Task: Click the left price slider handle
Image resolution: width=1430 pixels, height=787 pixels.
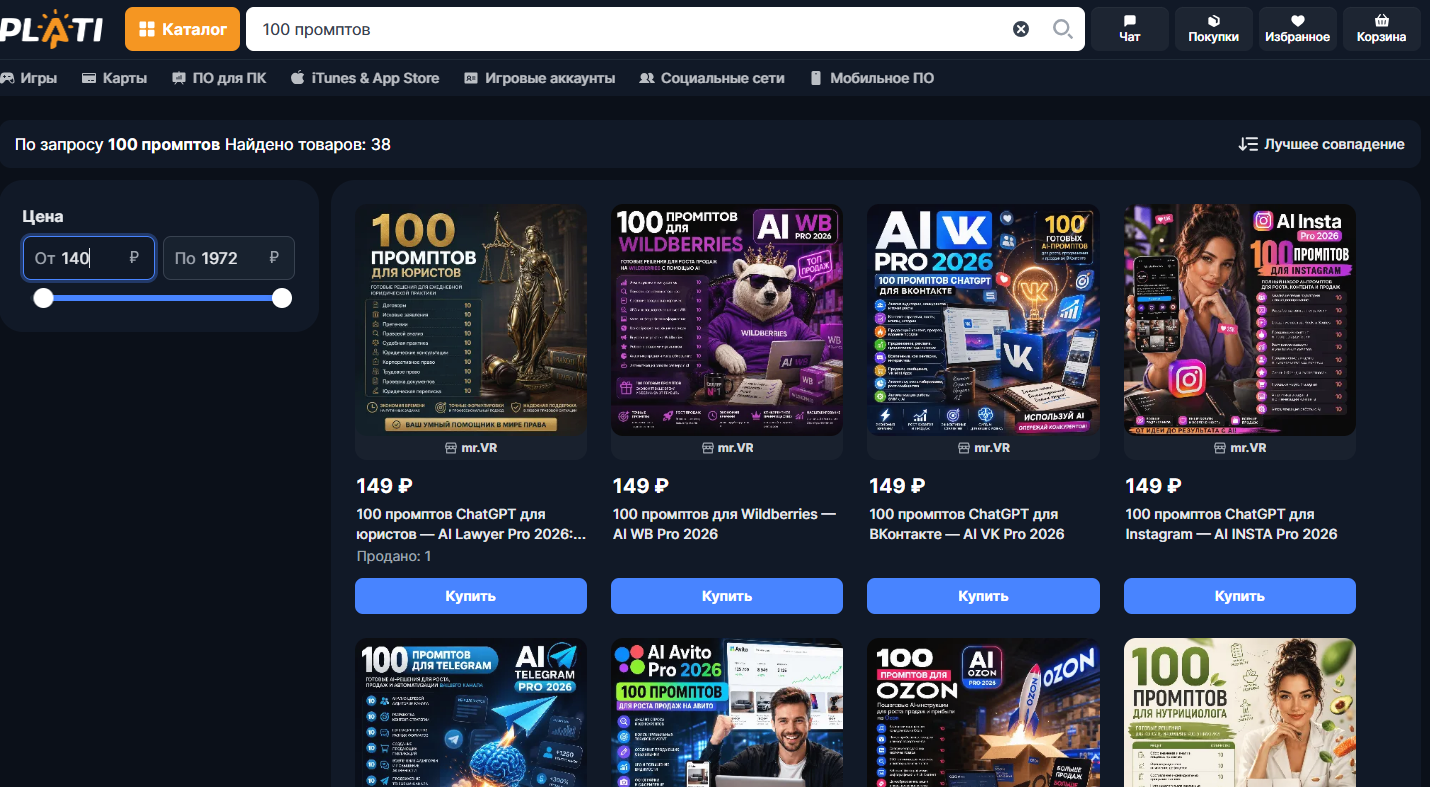Action: 43,297
